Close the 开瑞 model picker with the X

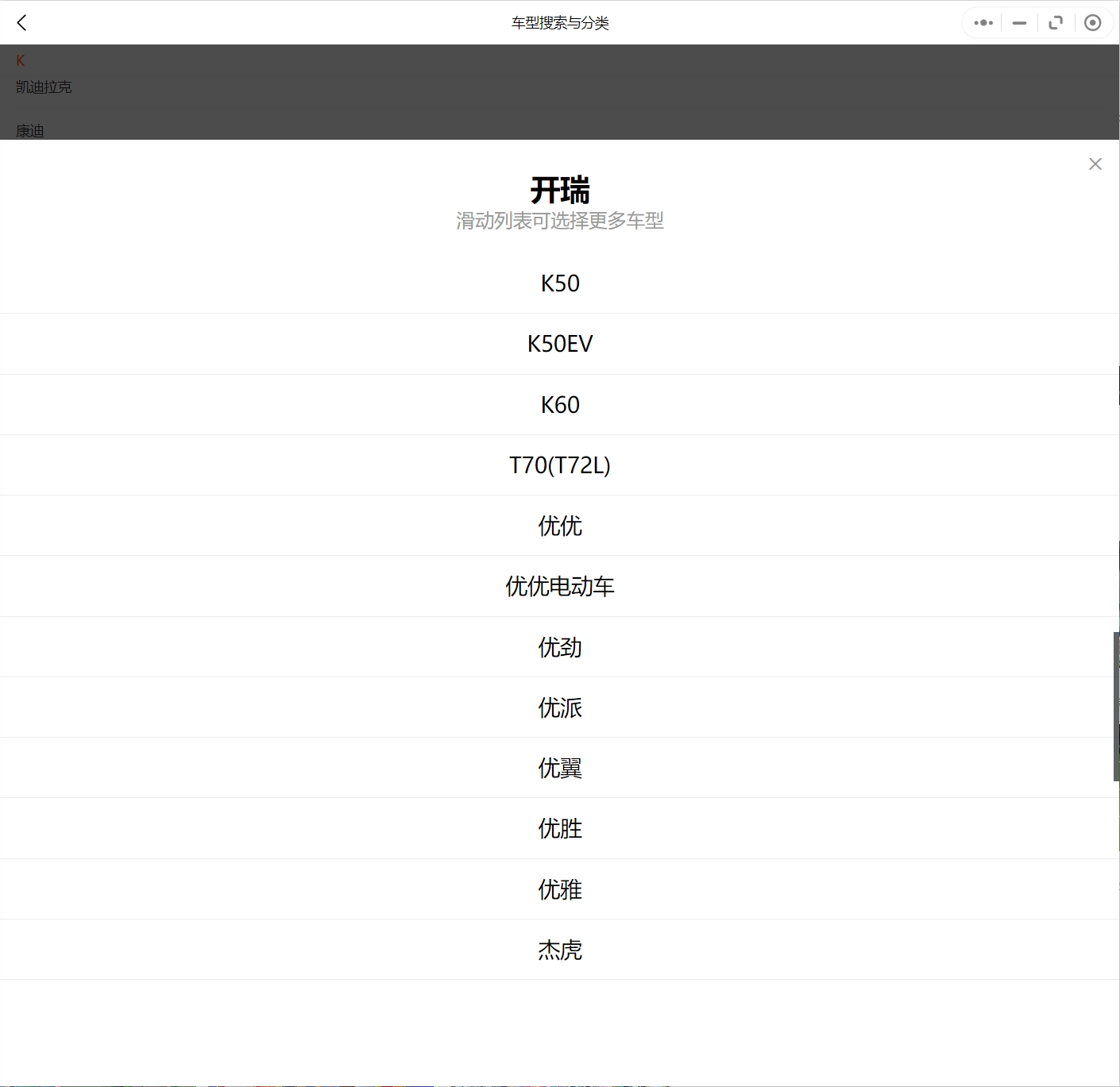point(1095,164)
